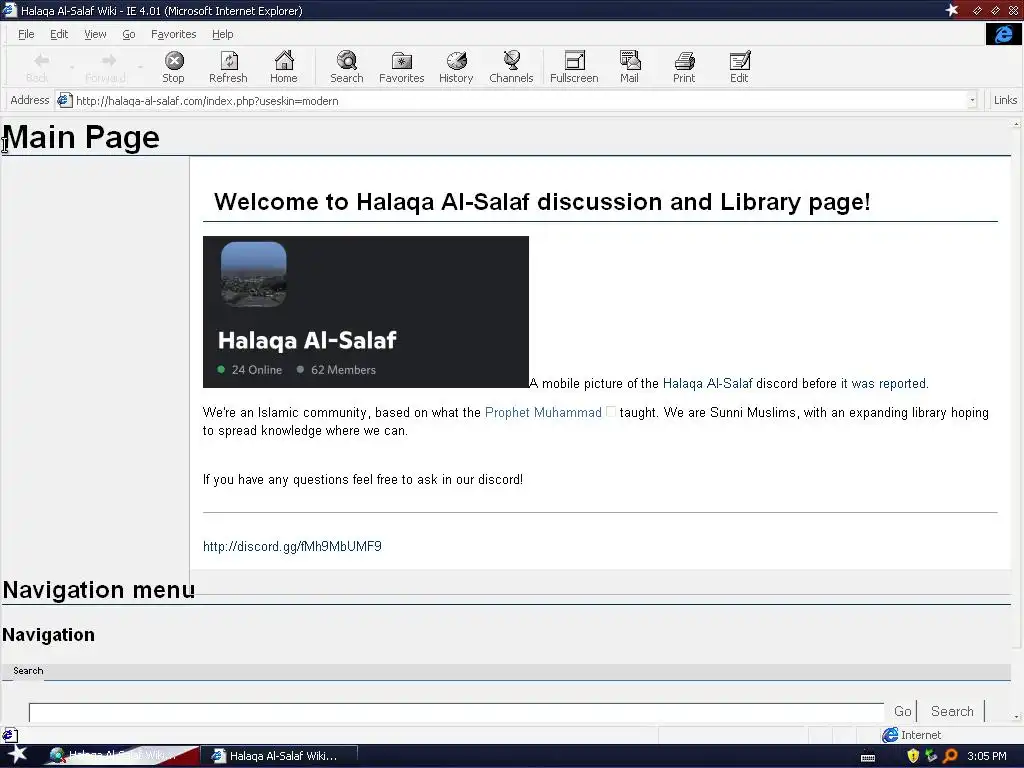Click the bold 'Navigation' subheading
This screenshot has height=768, width=1024.
[x=48, y=635]
